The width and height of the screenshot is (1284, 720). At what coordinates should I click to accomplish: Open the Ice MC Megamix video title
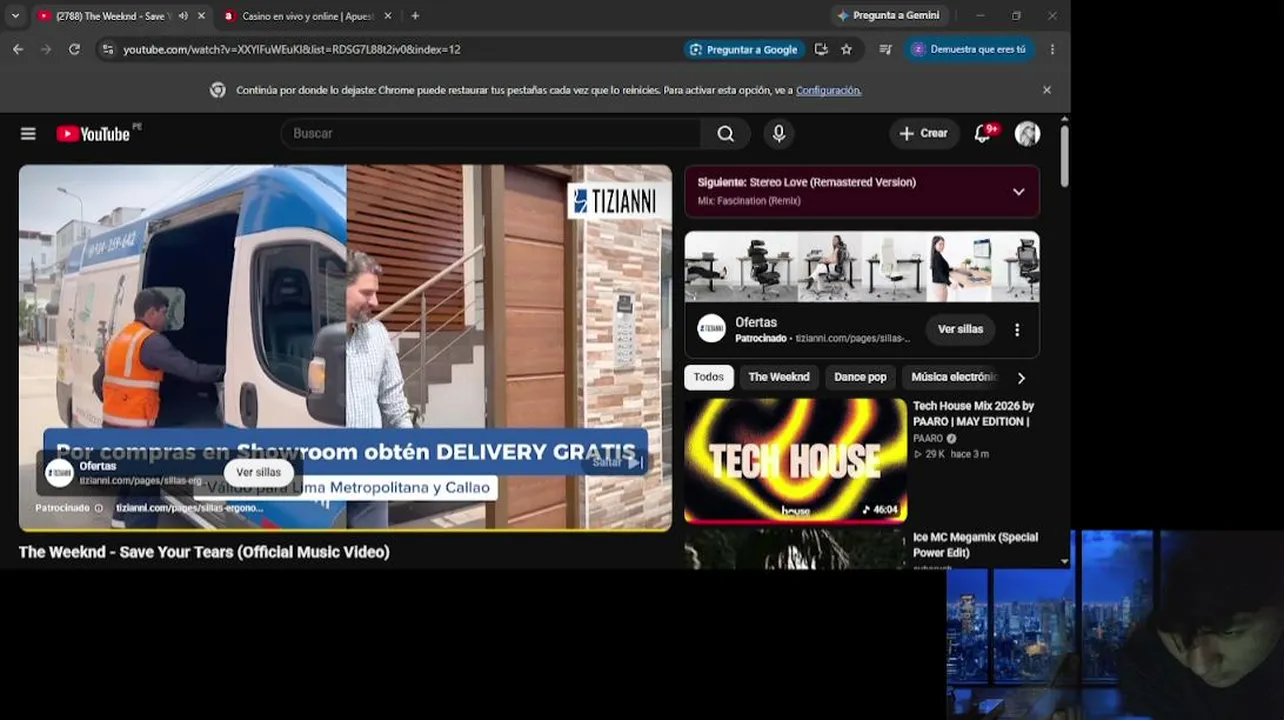coord(975,545)
